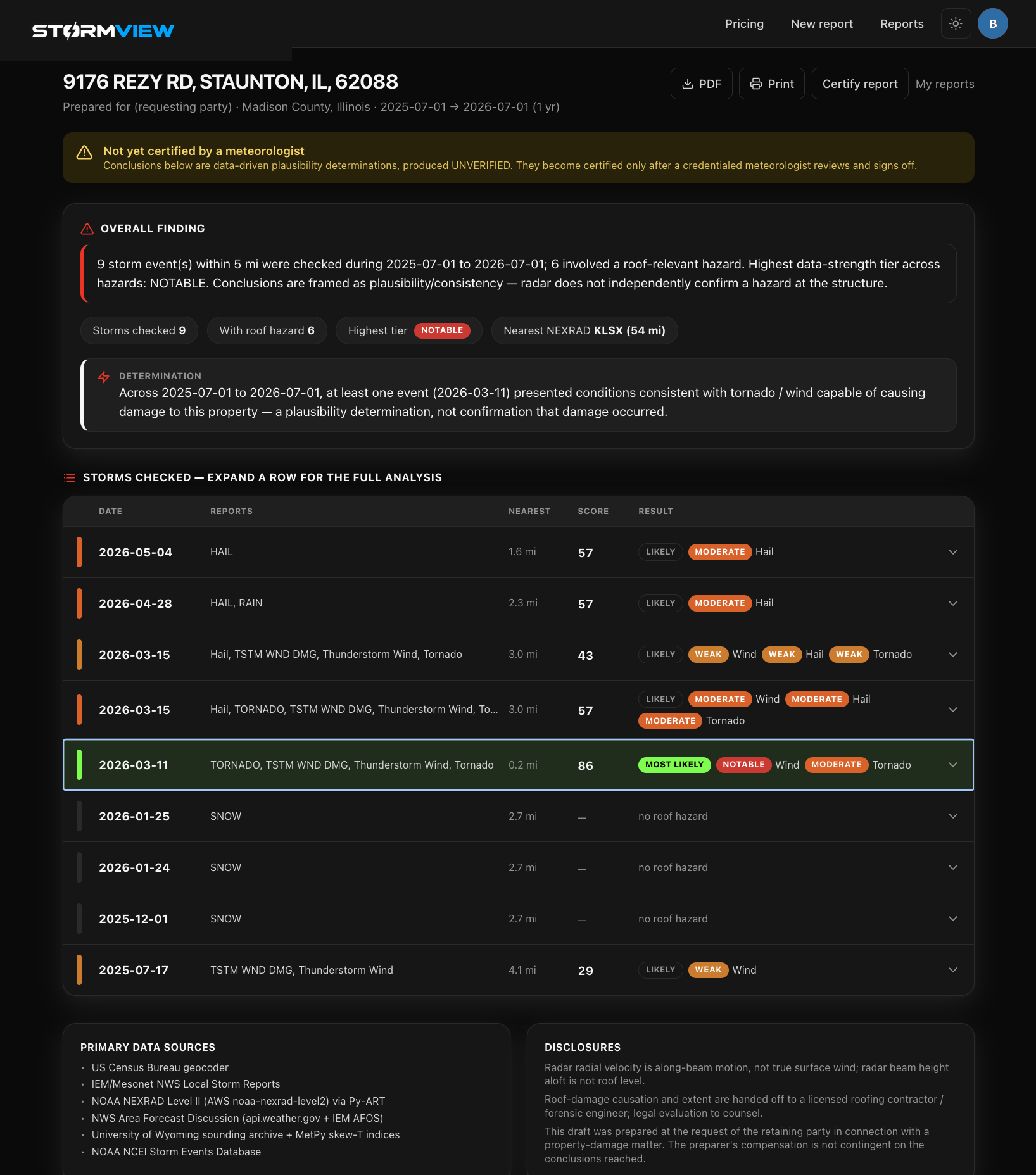Click the With roof hazard 6 chip
The image size is (1036, 1175).
coord(267,330)
